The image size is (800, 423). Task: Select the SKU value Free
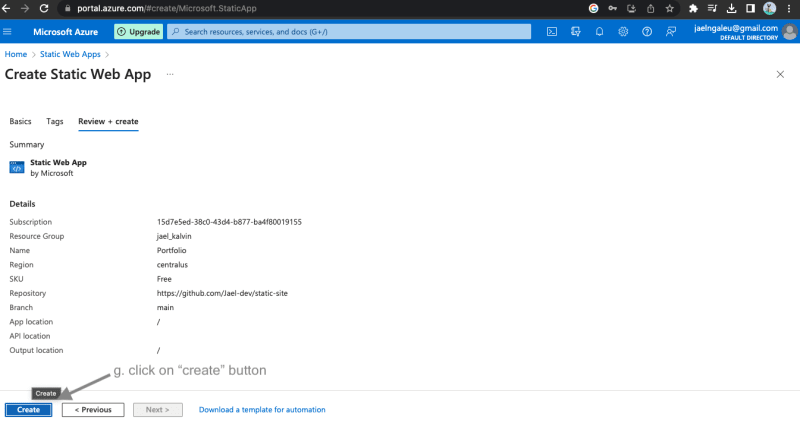pos(164,279)
